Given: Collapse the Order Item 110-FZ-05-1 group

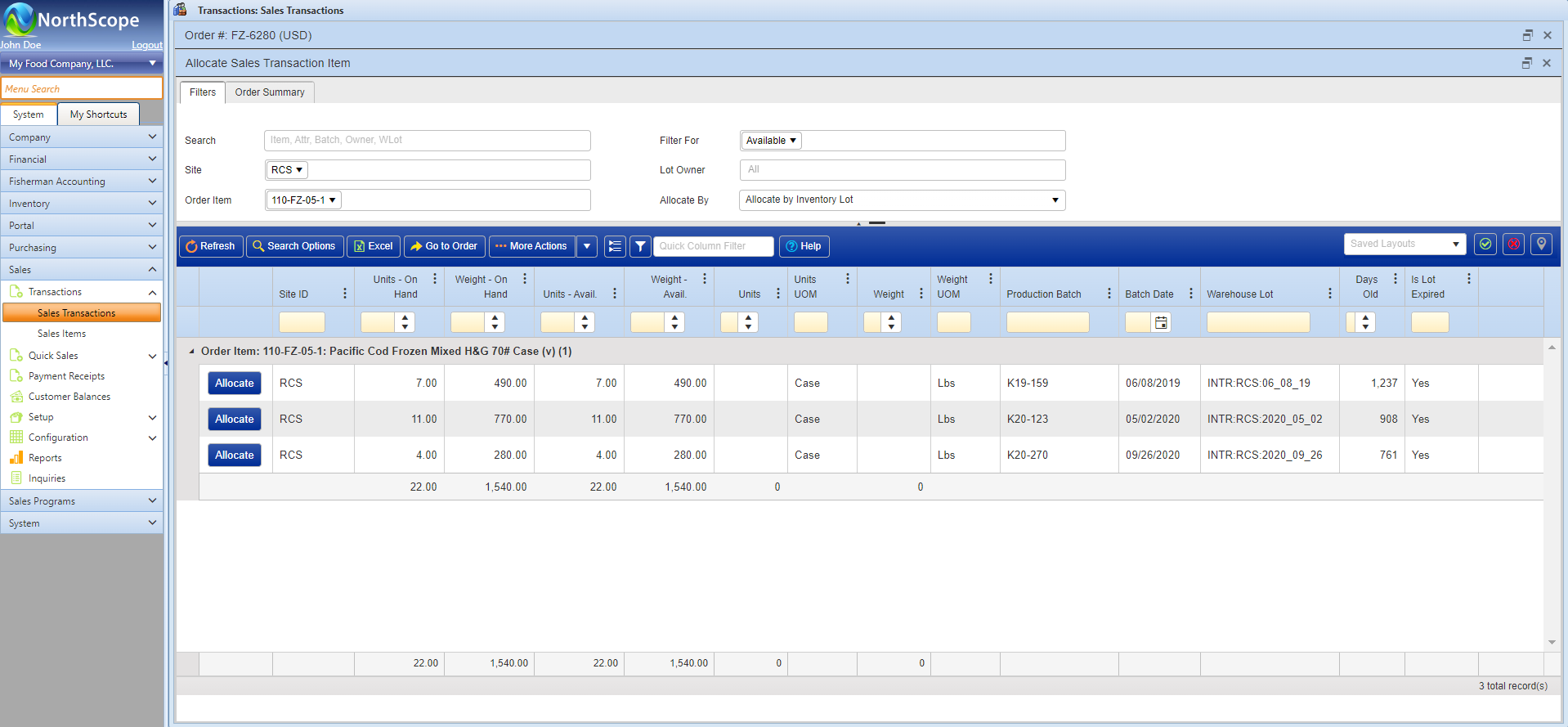Looking at the screenshot, I should (192, 352).
